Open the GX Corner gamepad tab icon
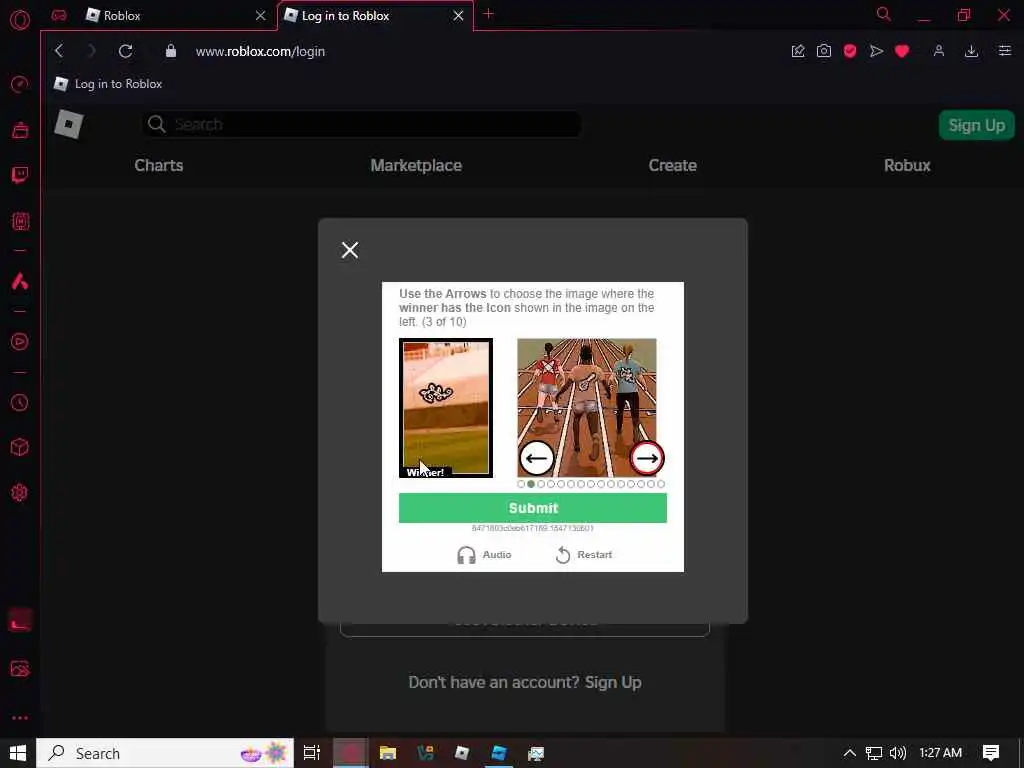Viewport: 1024px width, 768px height. coord(59,15)
